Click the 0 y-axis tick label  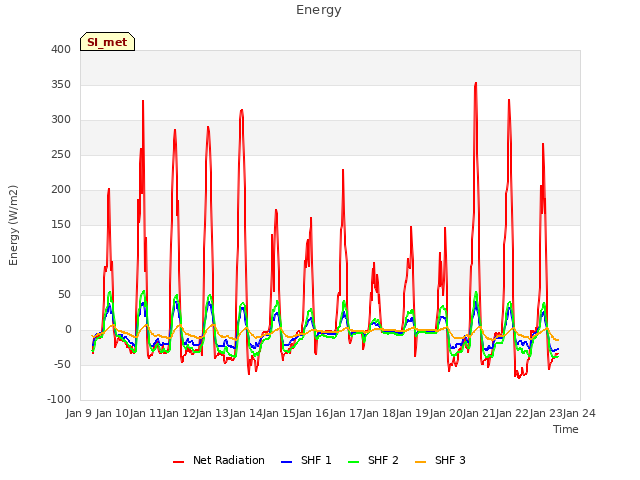pyautogui.click(x=68, y=330)
